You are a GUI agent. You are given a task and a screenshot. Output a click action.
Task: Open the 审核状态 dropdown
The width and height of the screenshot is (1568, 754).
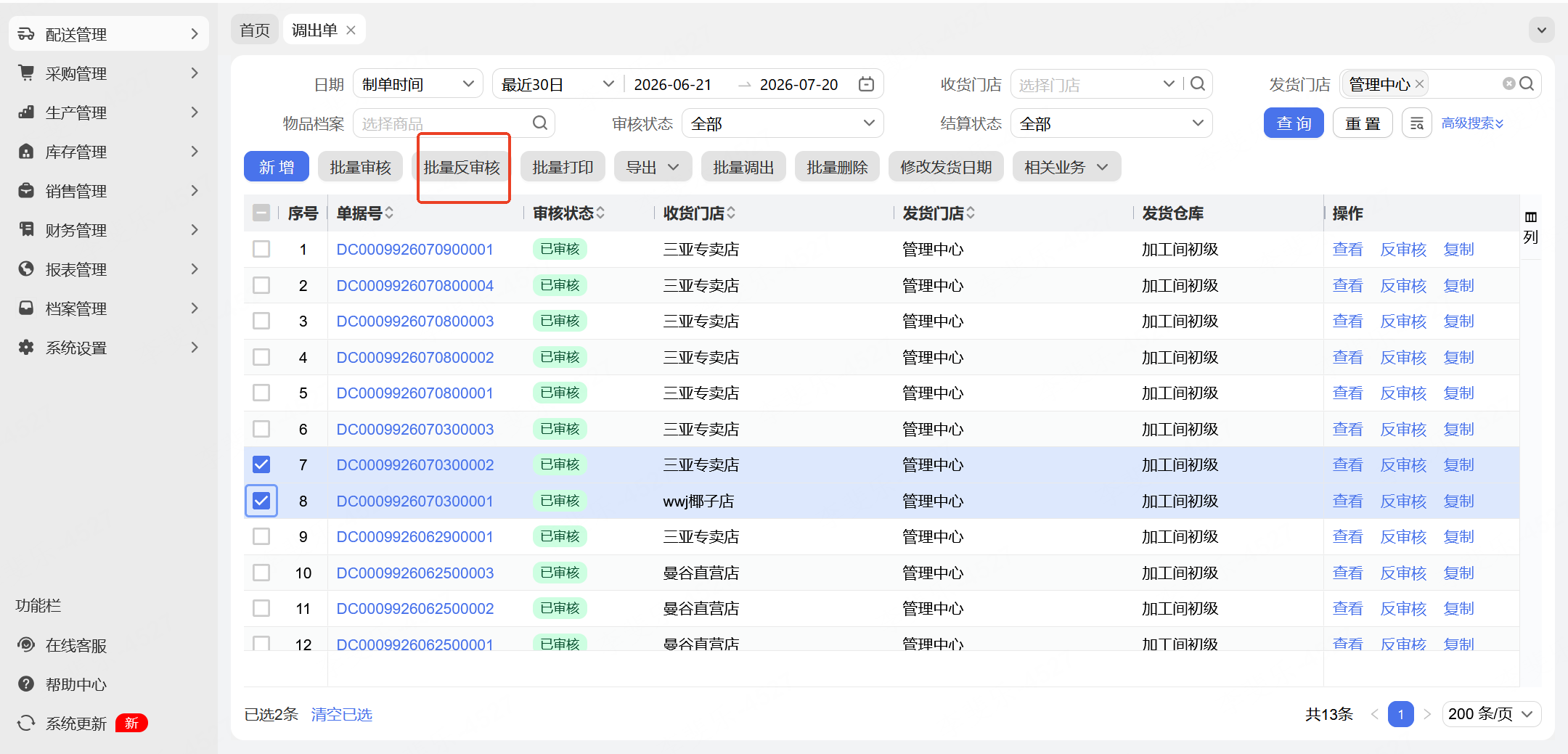tap(783, 123)
